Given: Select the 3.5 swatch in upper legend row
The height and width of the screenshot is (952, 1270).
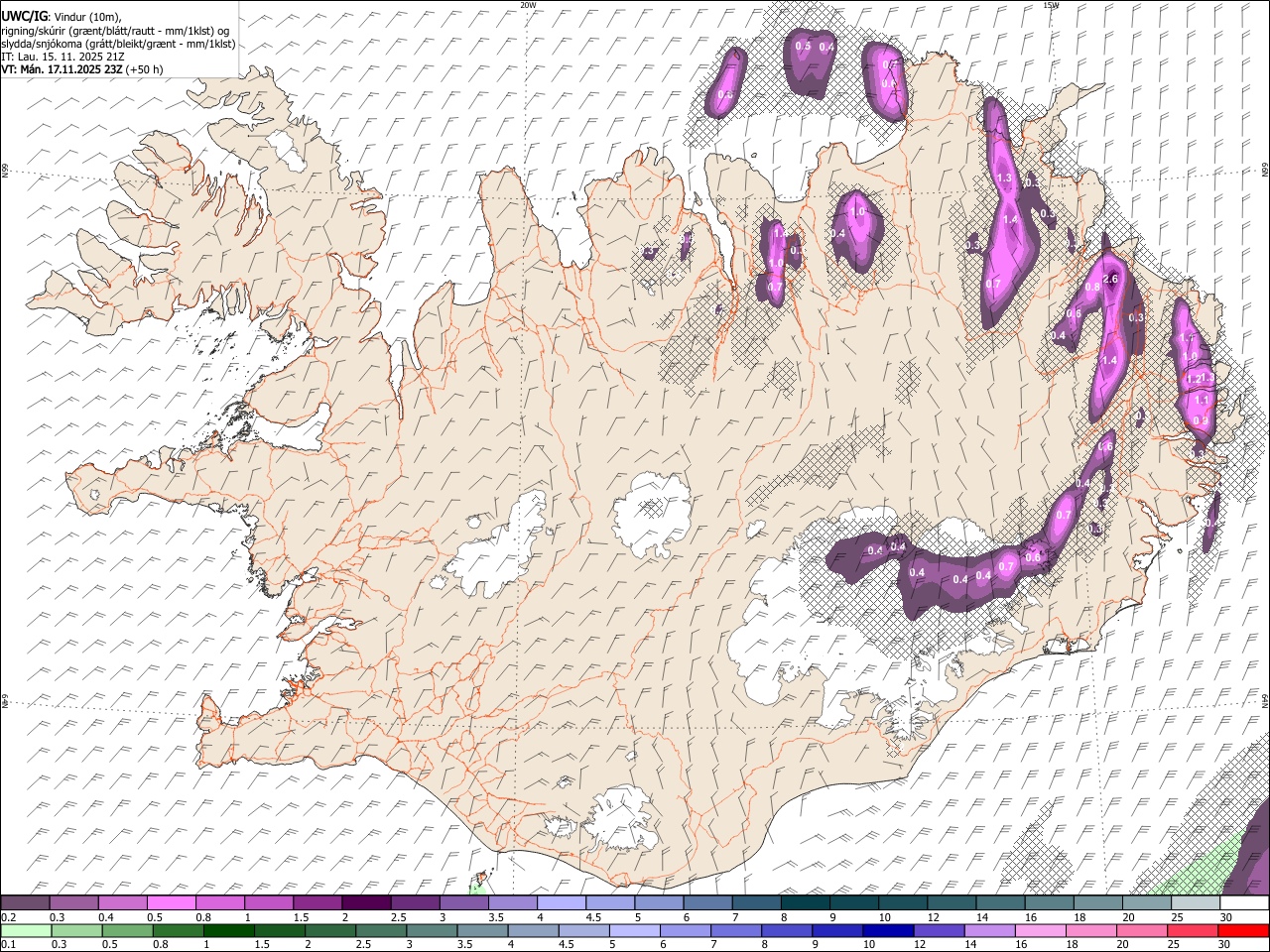Looking at the screenshot, I should tap(512, 902).
